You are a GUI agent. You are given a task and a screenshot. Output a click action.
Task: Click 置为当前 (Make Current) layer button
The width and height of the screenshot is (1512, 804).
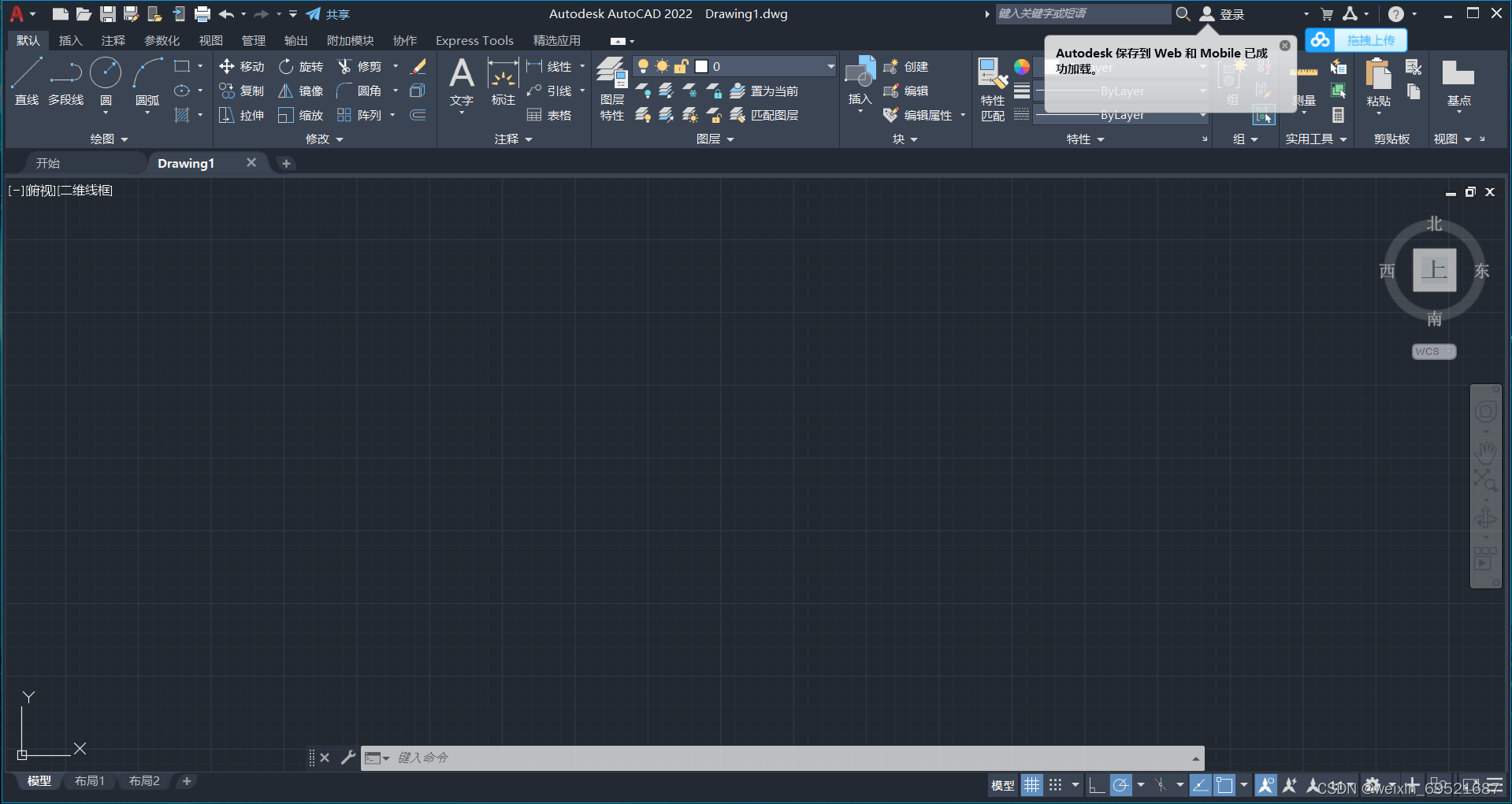point(763,91)
